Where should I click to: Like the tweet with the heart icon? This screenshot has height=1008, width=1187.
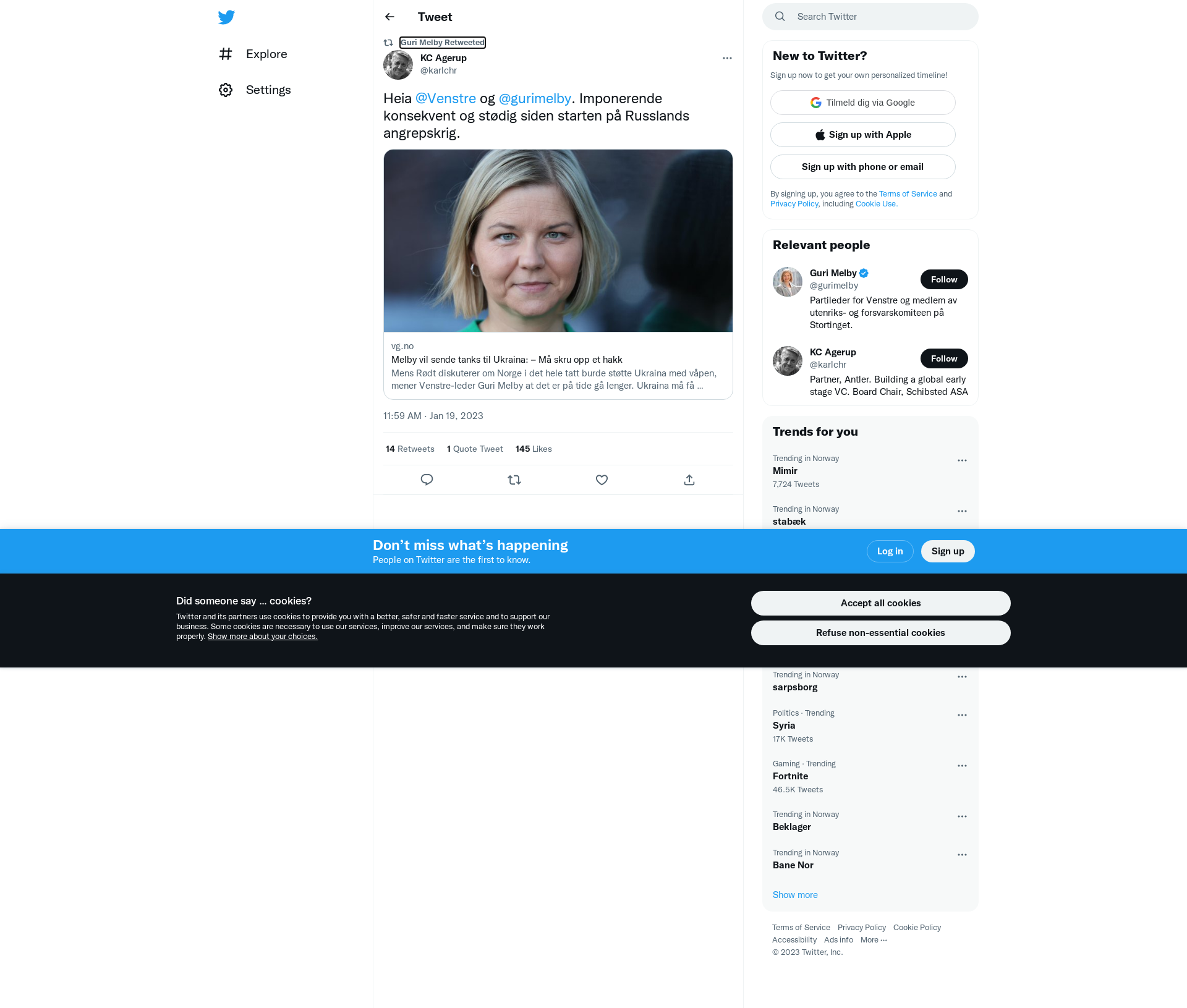point(602,480)
